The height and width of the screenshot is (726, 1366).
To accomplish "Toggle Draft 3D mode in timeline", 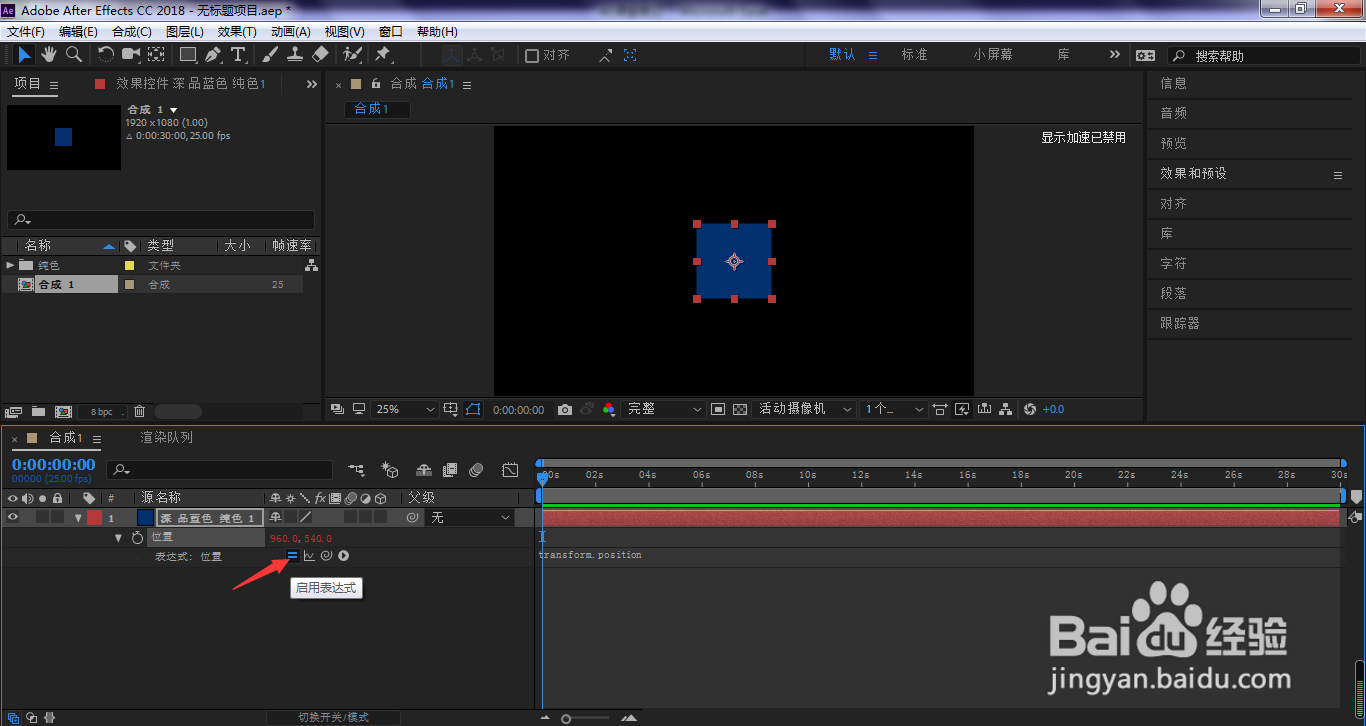I will pos(390,469).
